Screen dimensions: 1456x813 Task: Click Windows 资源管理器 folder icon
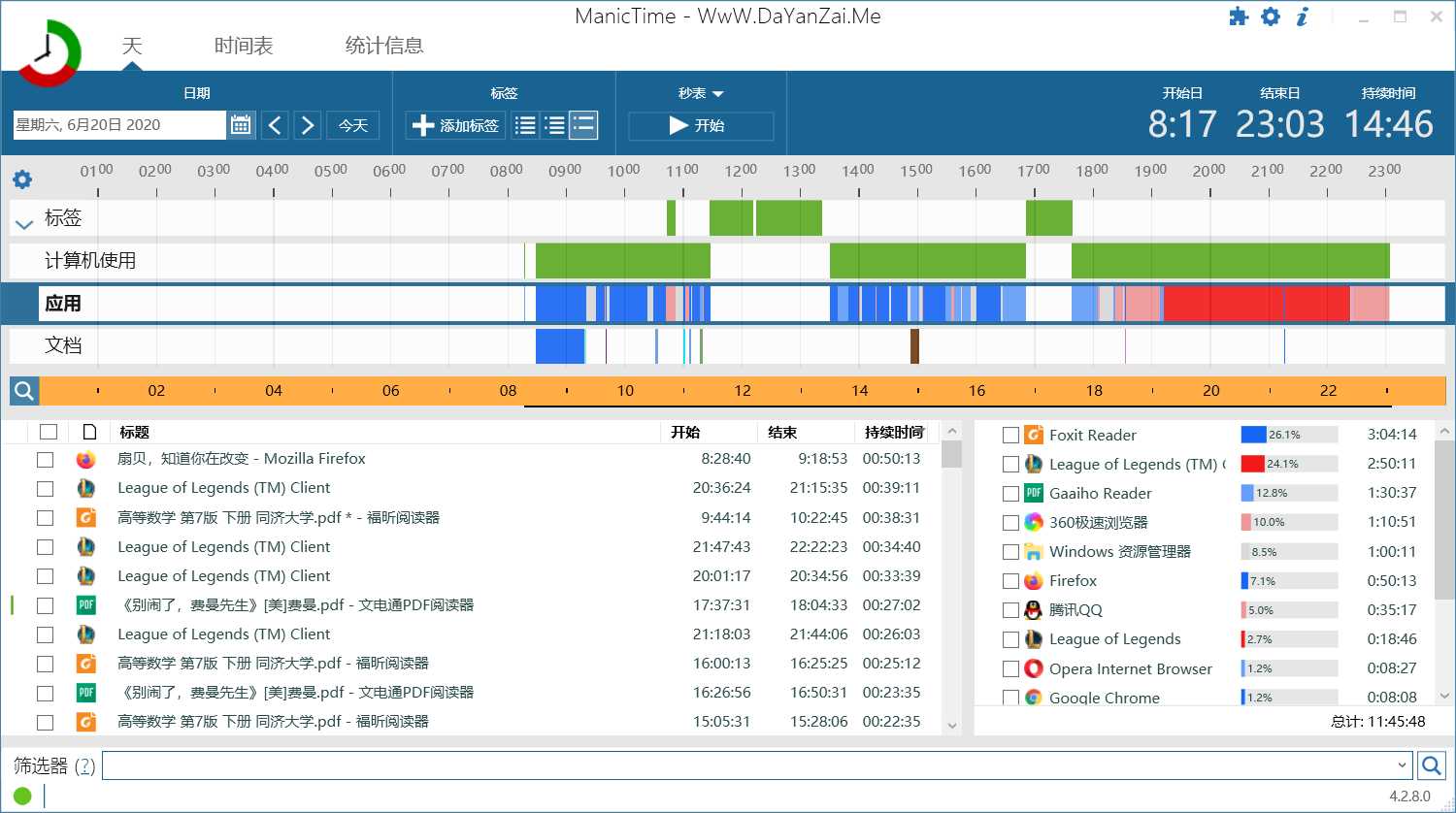click(x=1034, y=551)
